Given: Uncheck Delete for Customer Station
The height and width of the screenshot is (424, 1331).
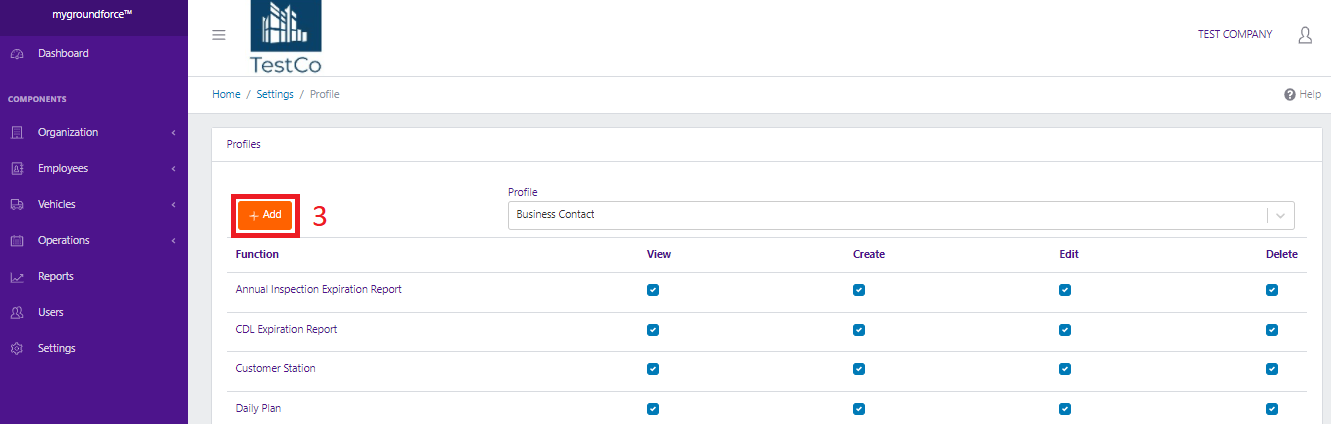Looking at the screenshot, I should click(1272, 368).
